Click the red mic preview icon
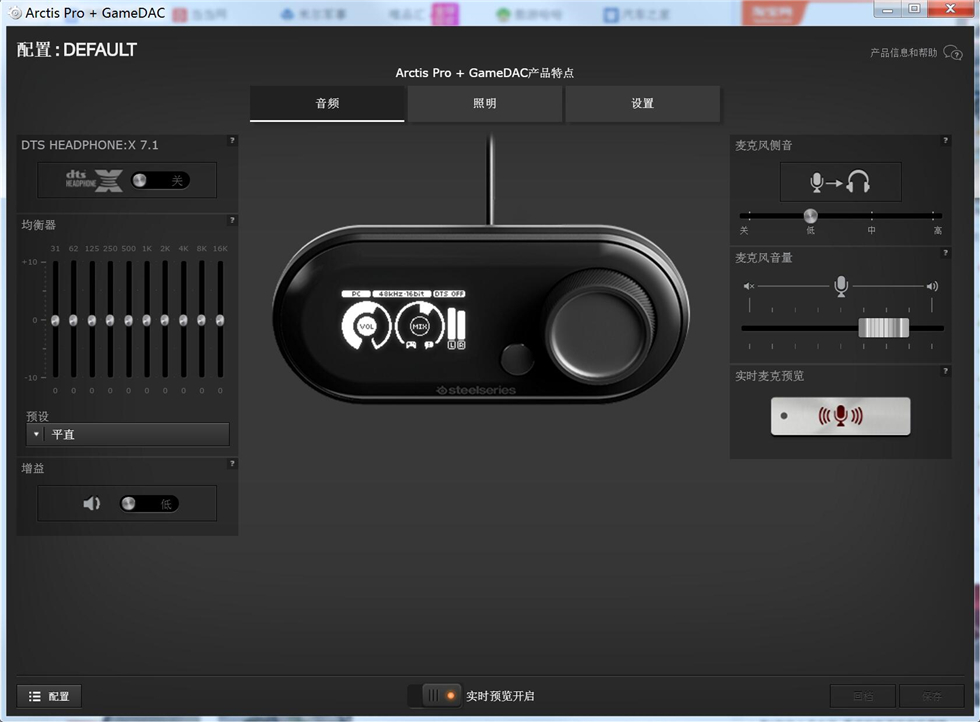The height and width of the screenshot is (722, 980). (841, 416)
